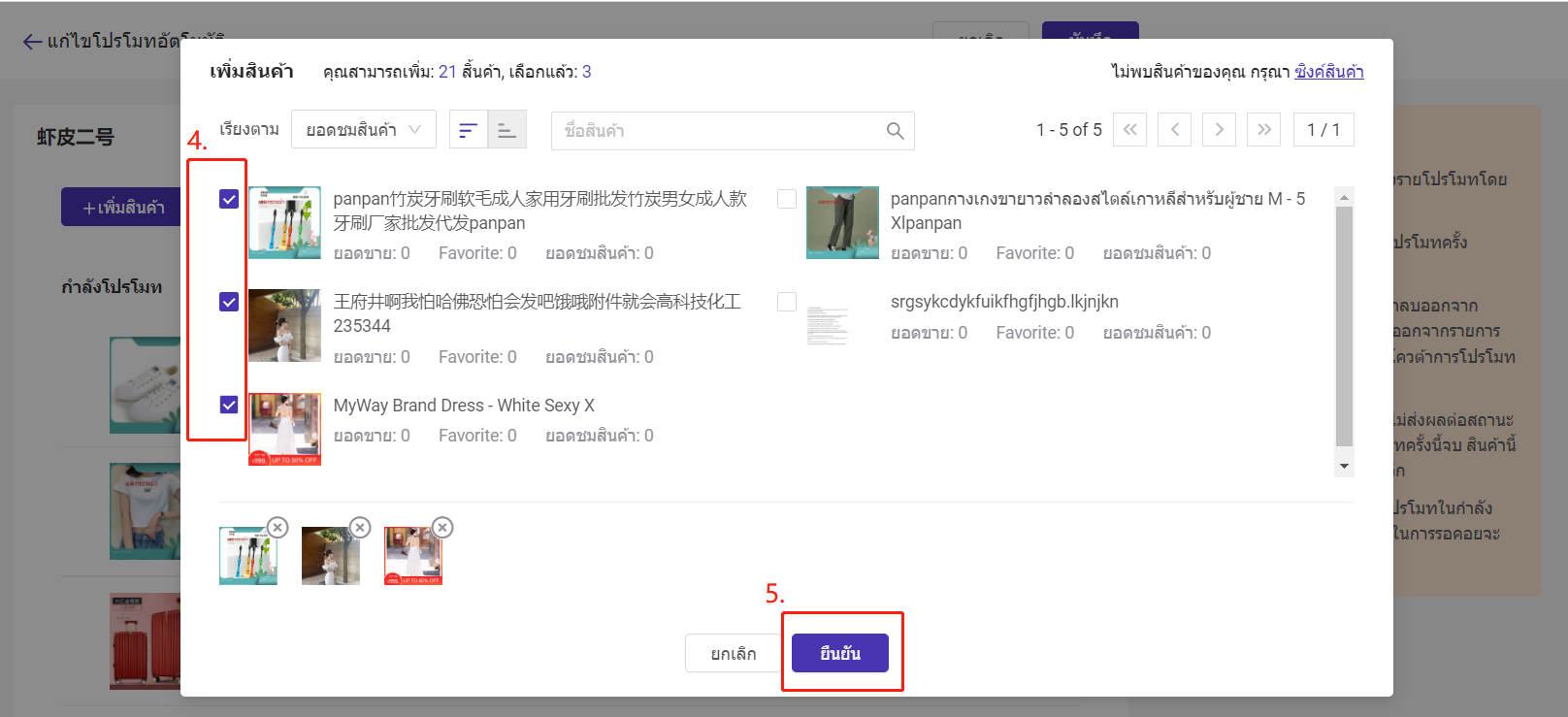Image resolution: width=1568 pixels, height=717 pixels.
Task: Check the panpan trousers product checkbox
Action: 787,199
